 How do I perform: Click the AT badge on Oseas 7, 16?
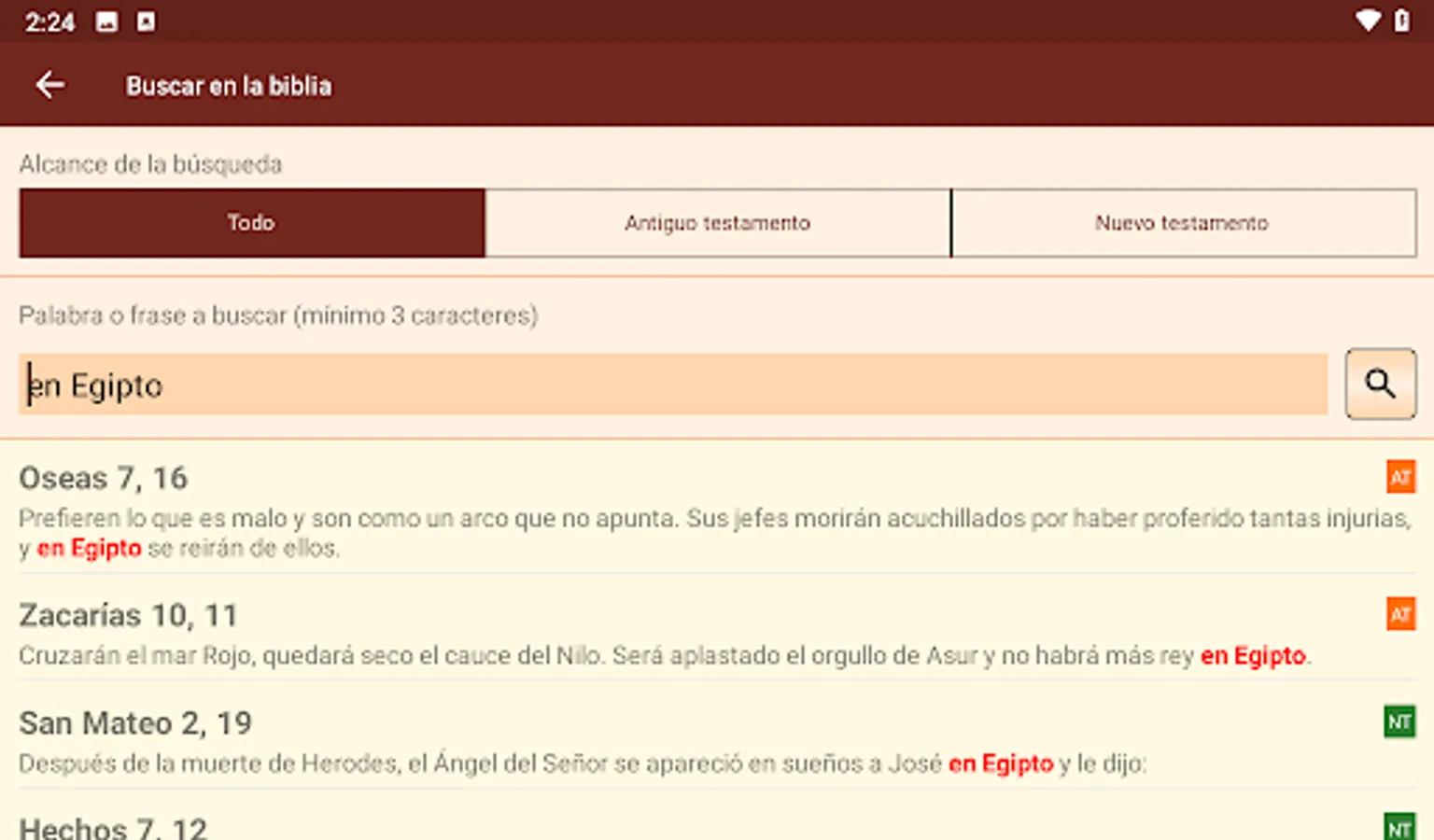pos(1399,476)
